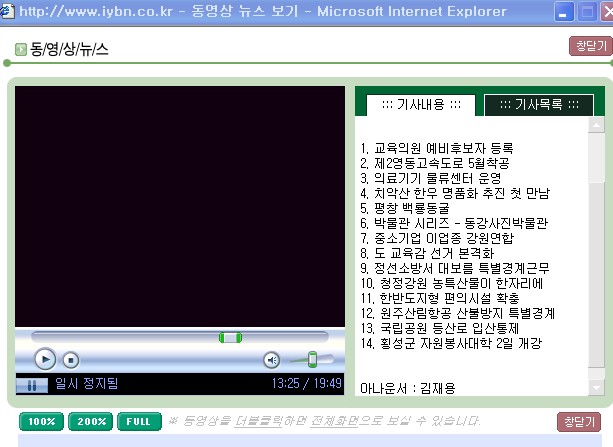The image size is (613, 447).
Task: Maximize the Internet Explorer window
Action: click(x=585, y=11)
